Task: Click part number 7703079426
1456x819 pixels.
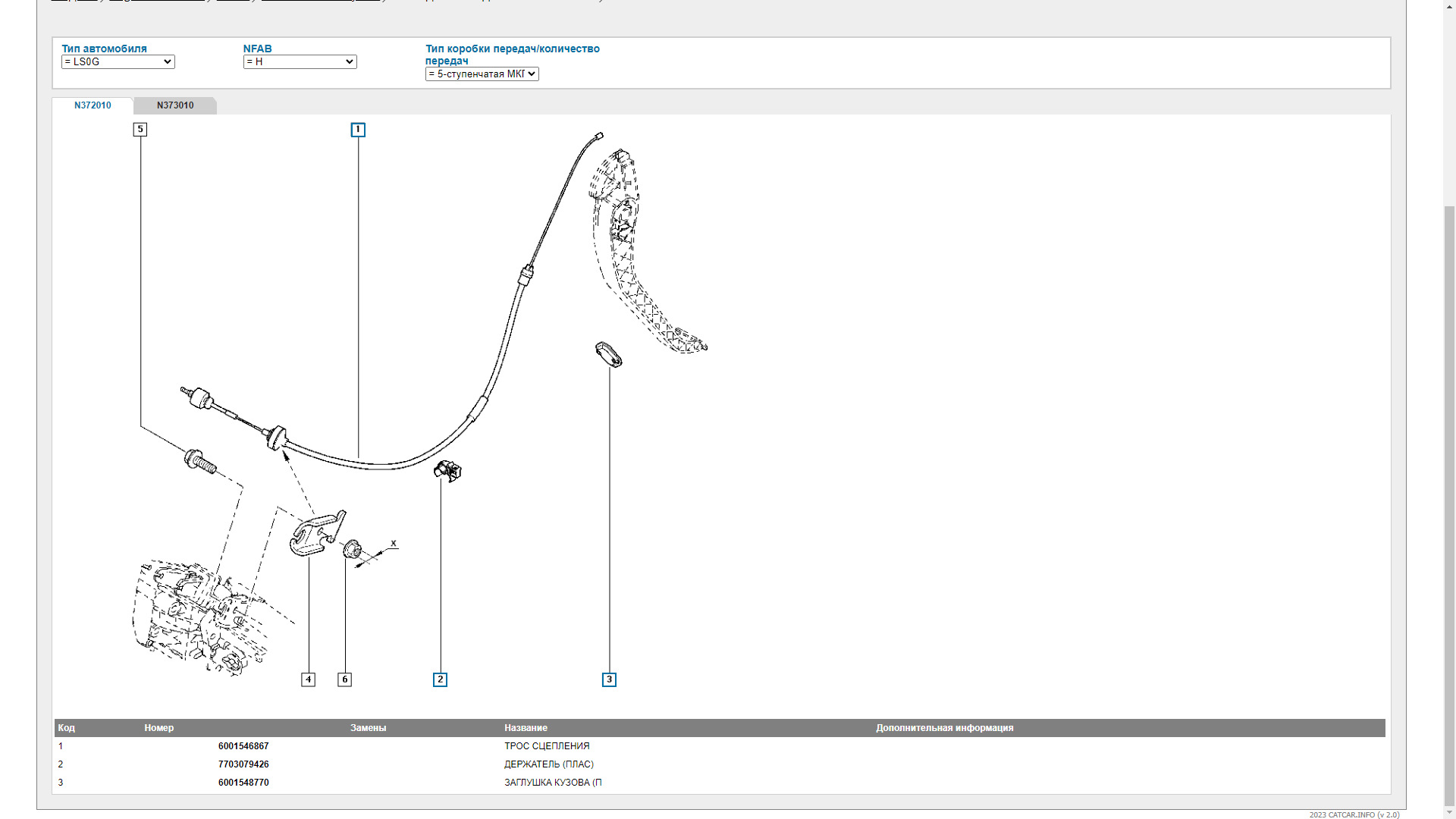Action: click(243, 764)
